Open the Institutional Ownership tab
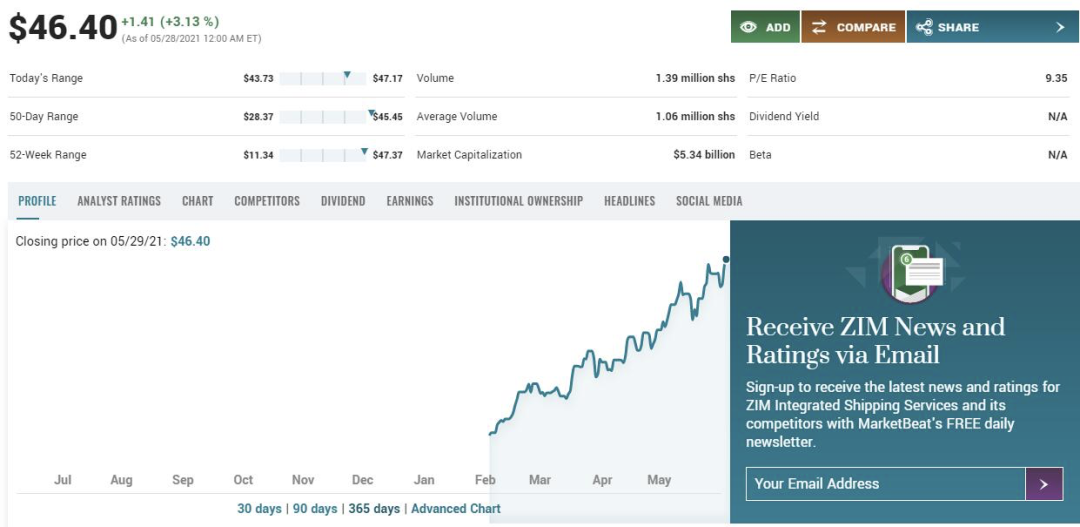 (518, 201)
